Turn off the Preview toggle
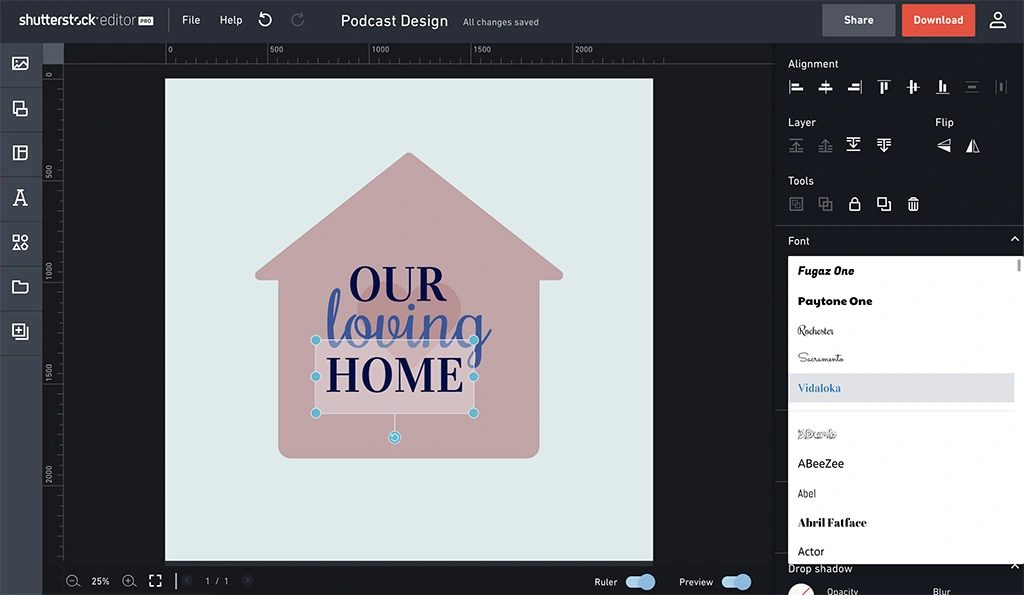Viewport: 1024px width, 595px height. tap(737, 581)
